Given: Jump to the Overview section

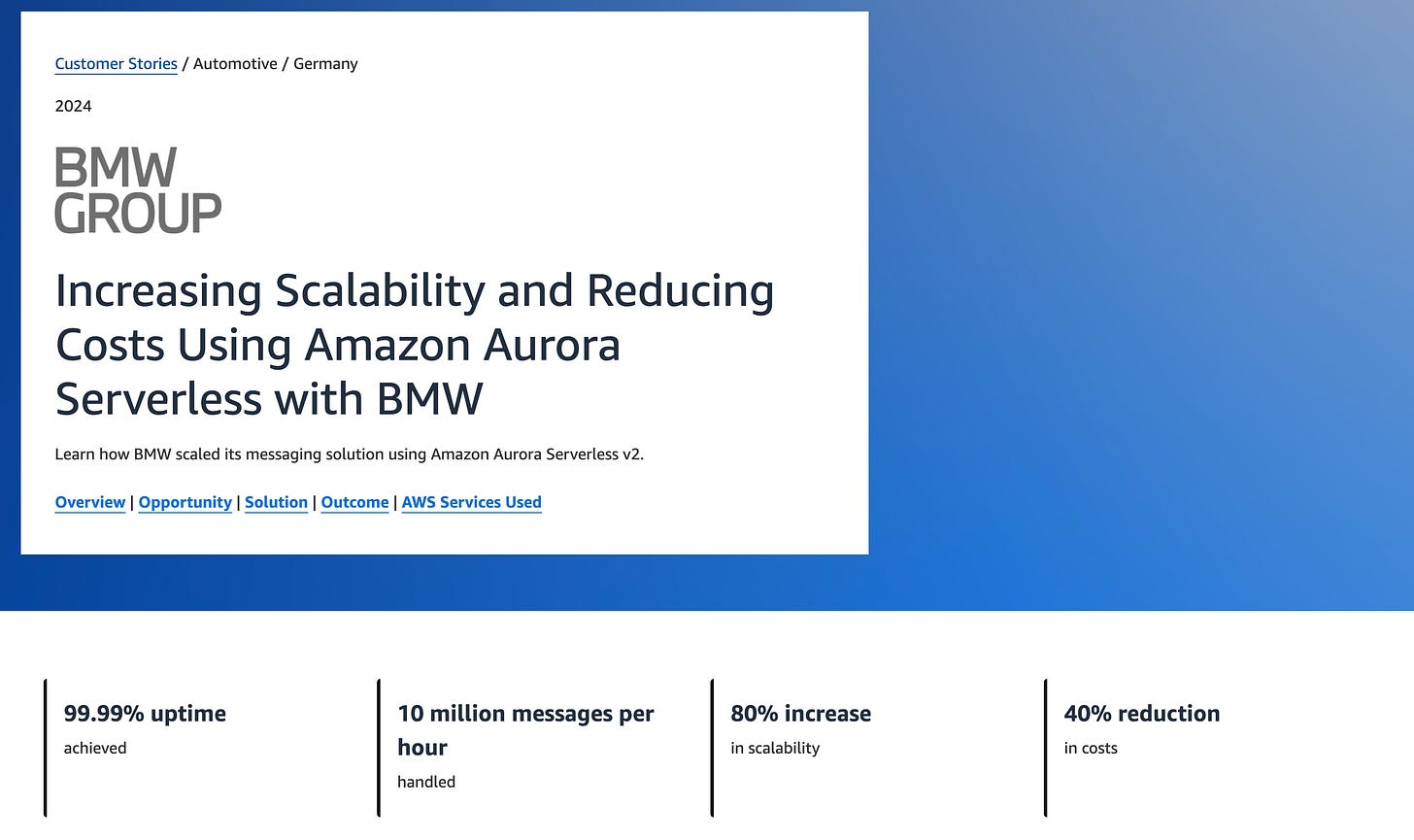Looking at the screenshot, I should pos(90,502).
